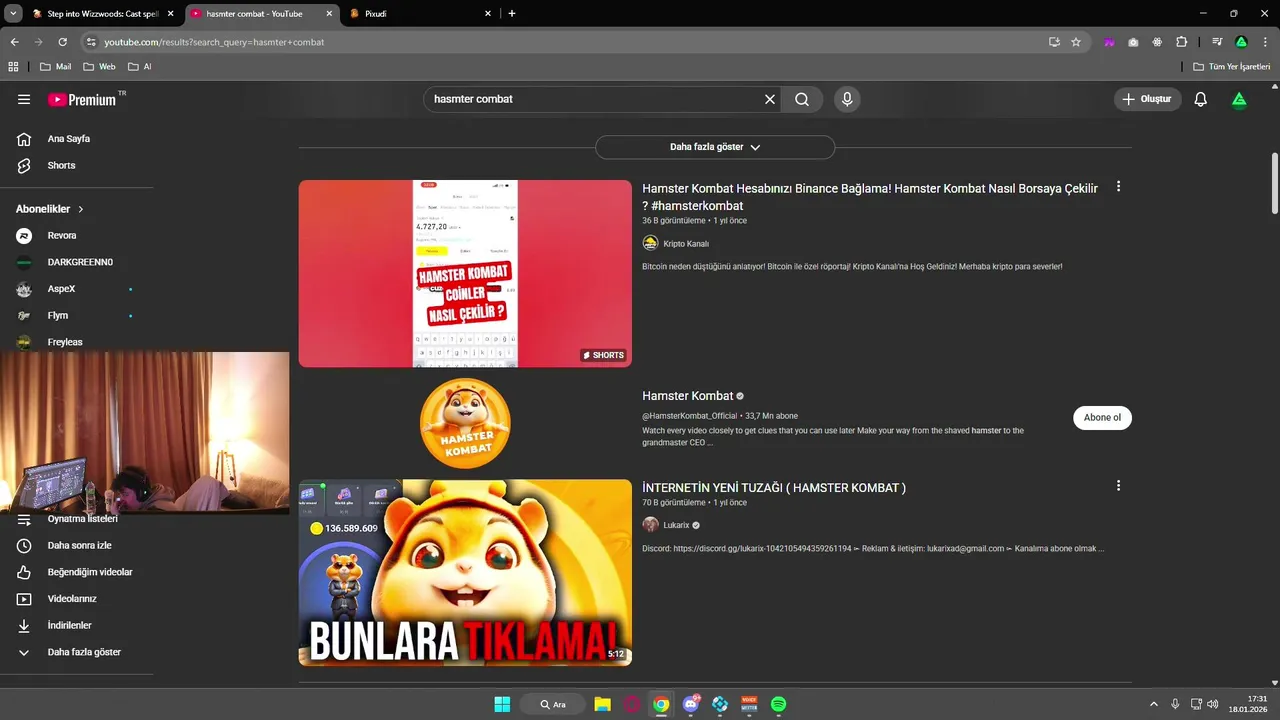Viewport: 1280px width, 720px height.
Task: Click the address bar URL
Action: coord(214,42)
